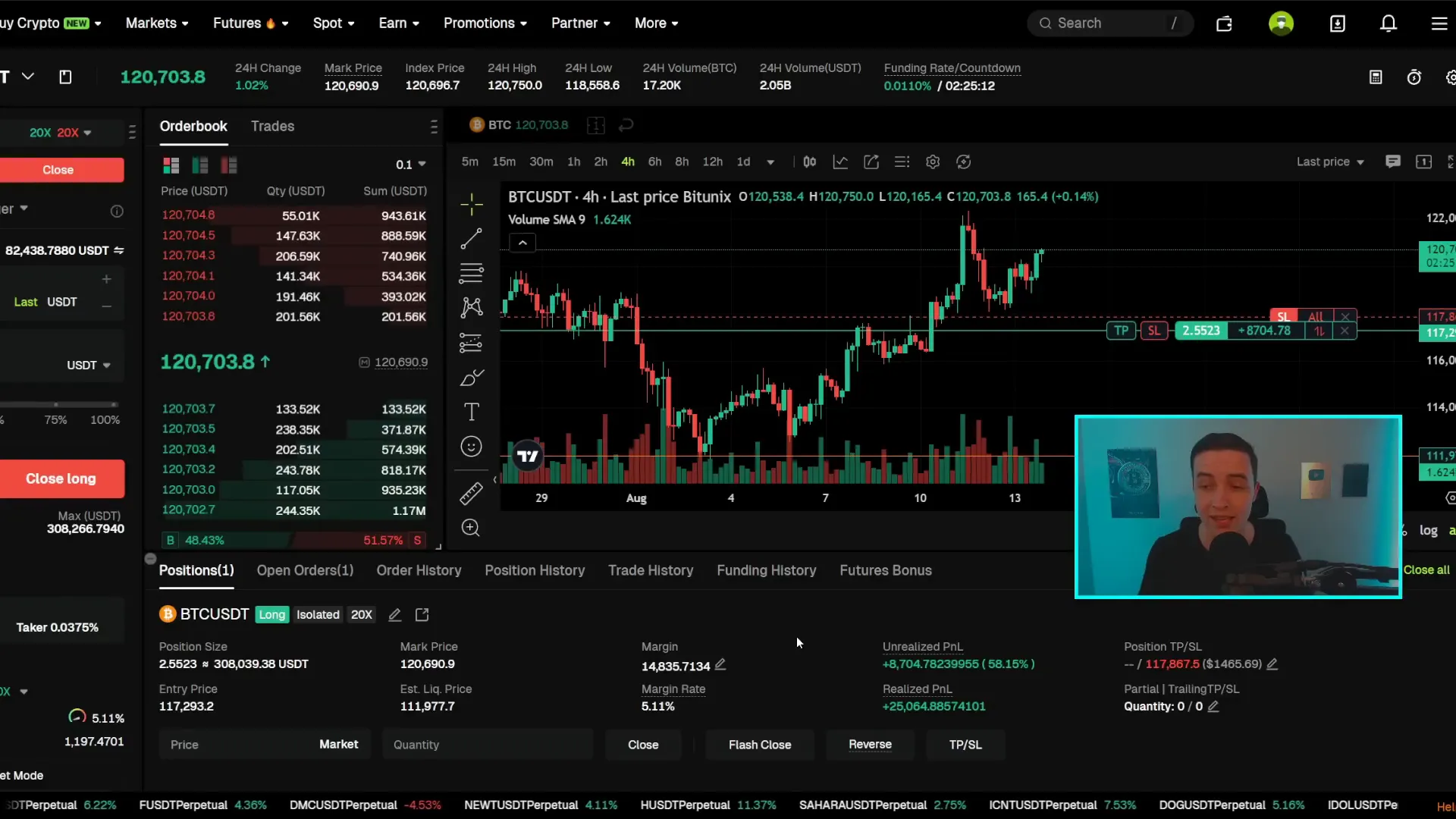The height and width of the screenshot is (819, 1456).
Task: Select the 1h timeframe
Action: coord(574,162)
